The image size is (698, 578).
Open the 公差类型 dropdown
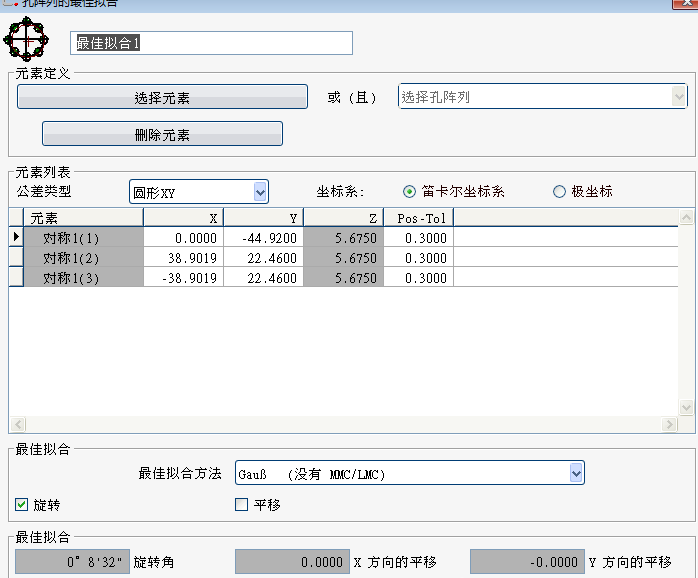[260, 192]
